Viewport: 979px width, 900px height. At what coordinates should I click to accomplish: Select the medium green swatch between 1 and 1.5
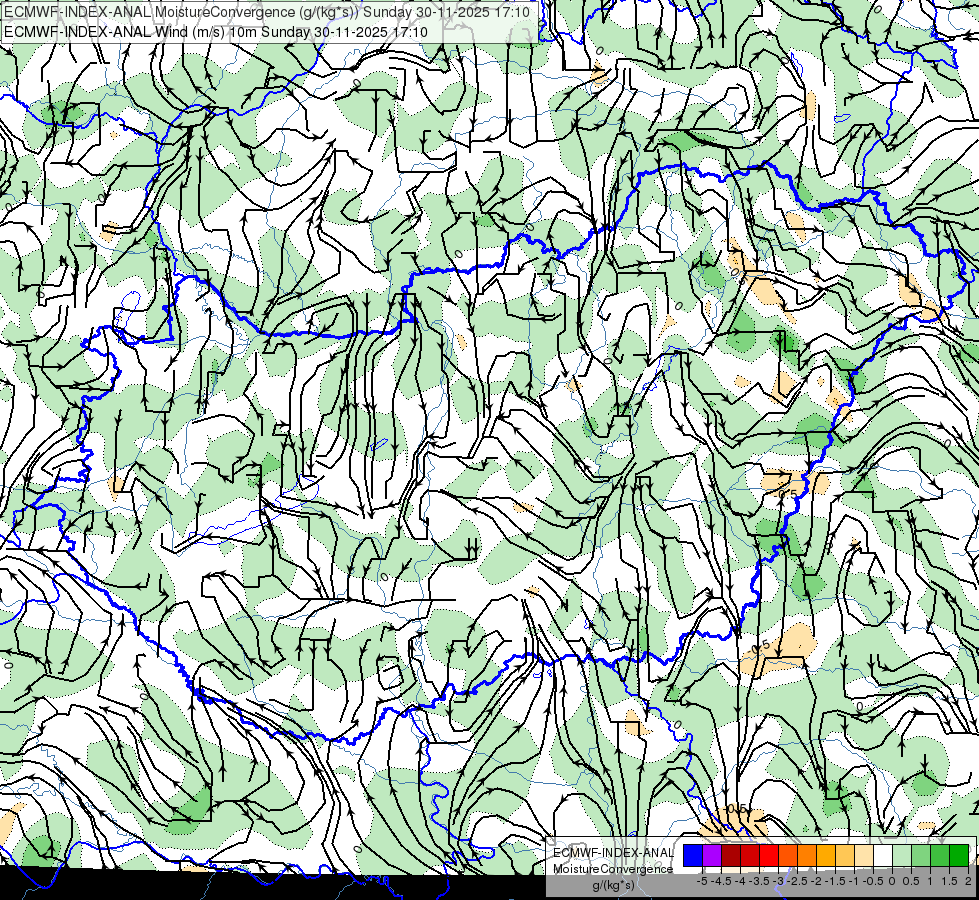[x=940, y=856]
